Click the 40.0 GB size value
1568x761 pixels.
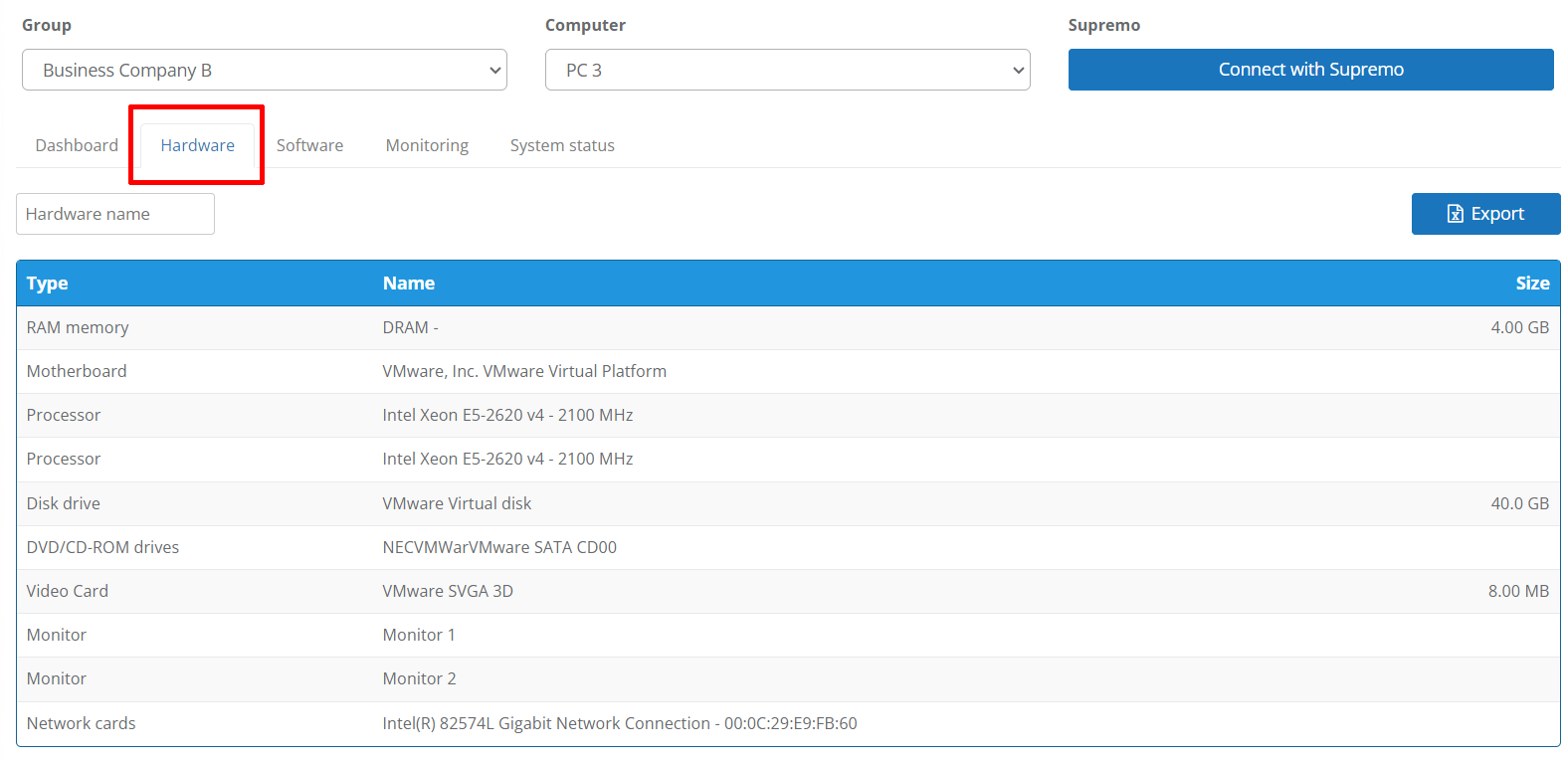click(1519, 503)
